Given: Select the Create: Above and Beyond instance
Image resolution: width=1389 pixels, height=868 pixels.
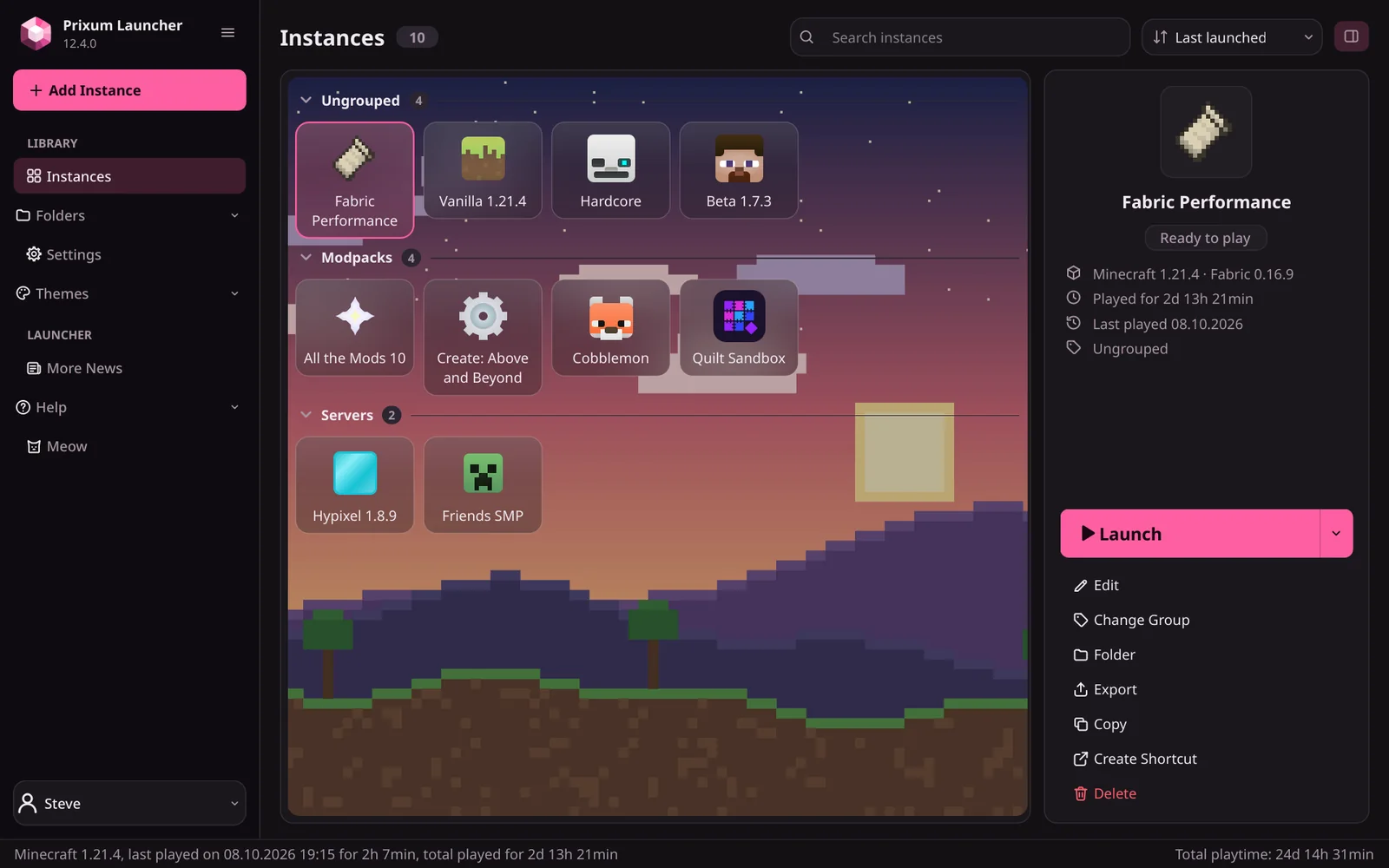Looking at the screenshot, I should (x=483, y=337).
